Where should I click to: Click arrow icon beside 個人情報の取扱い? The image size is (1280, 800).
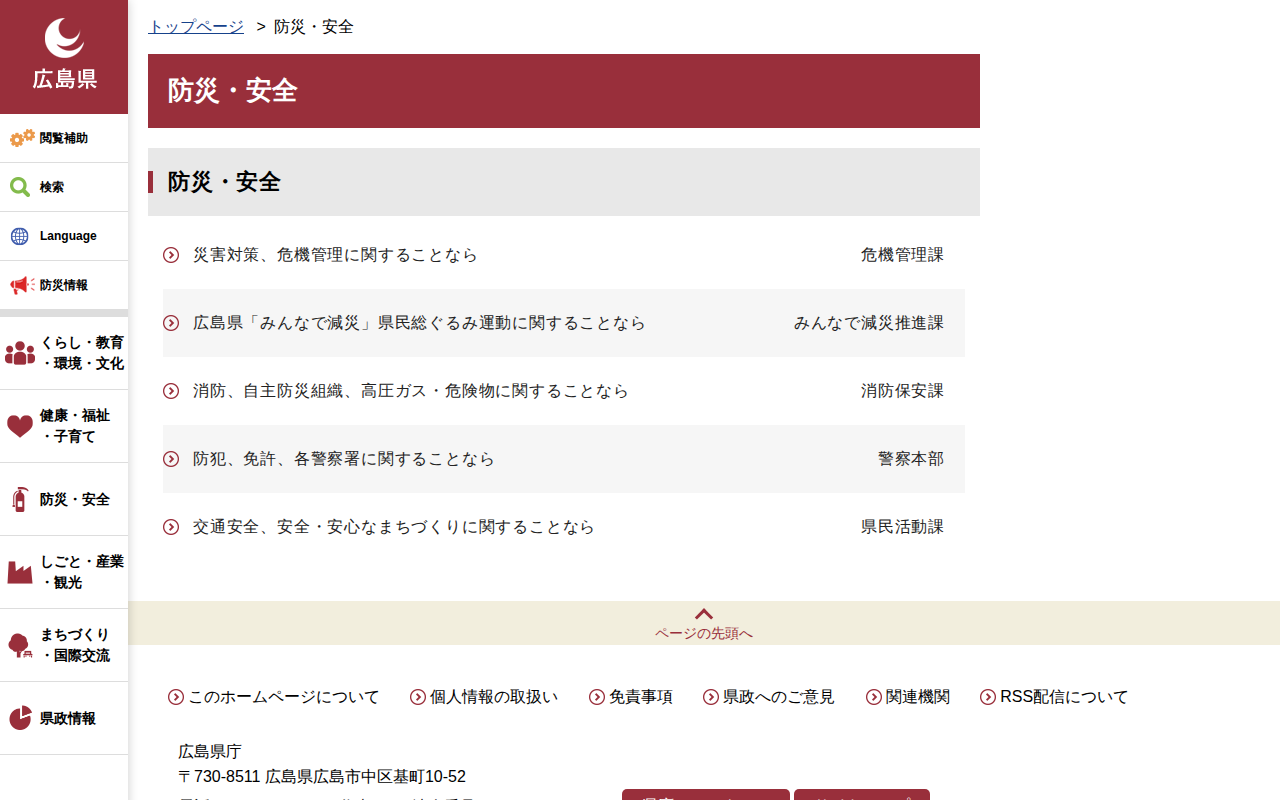click(x=418, y=697)
